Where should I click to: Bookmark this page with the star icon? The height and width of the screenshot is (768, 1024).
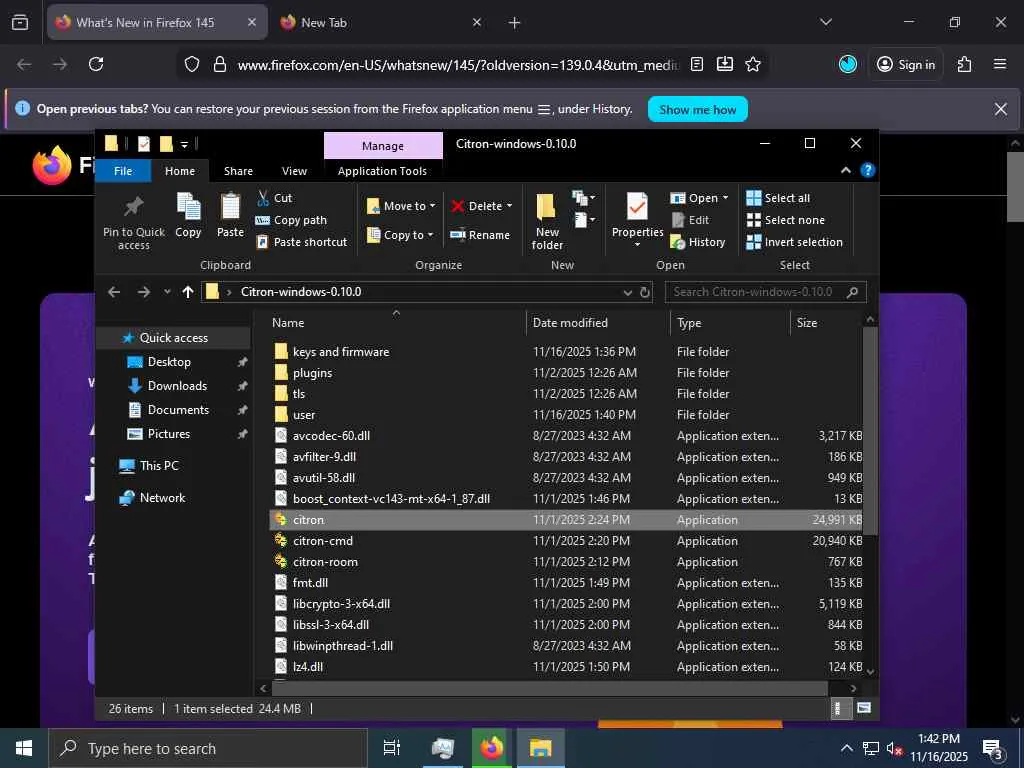coord(753,64)
